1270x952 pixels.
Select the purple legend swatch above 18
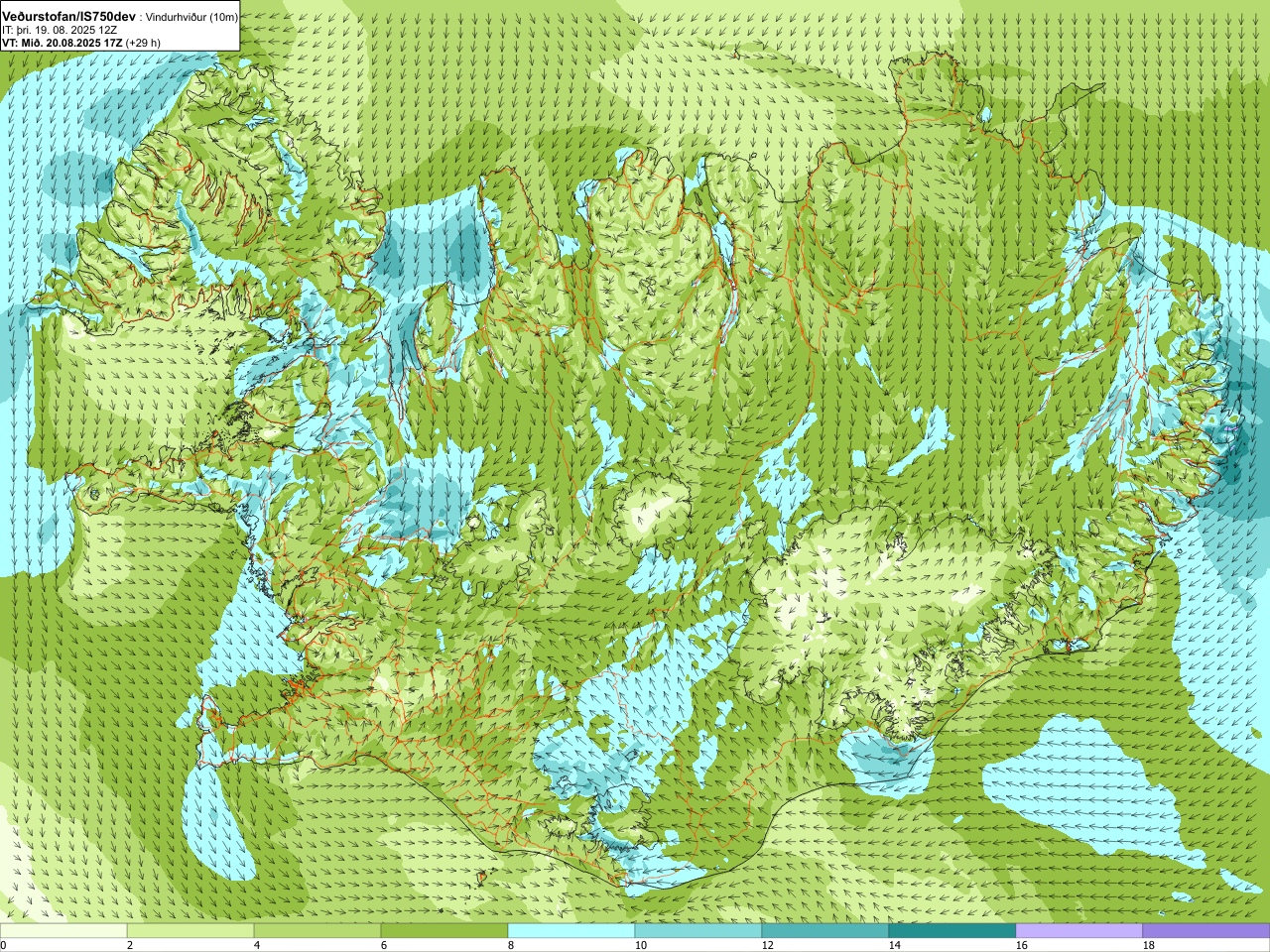1206,931
